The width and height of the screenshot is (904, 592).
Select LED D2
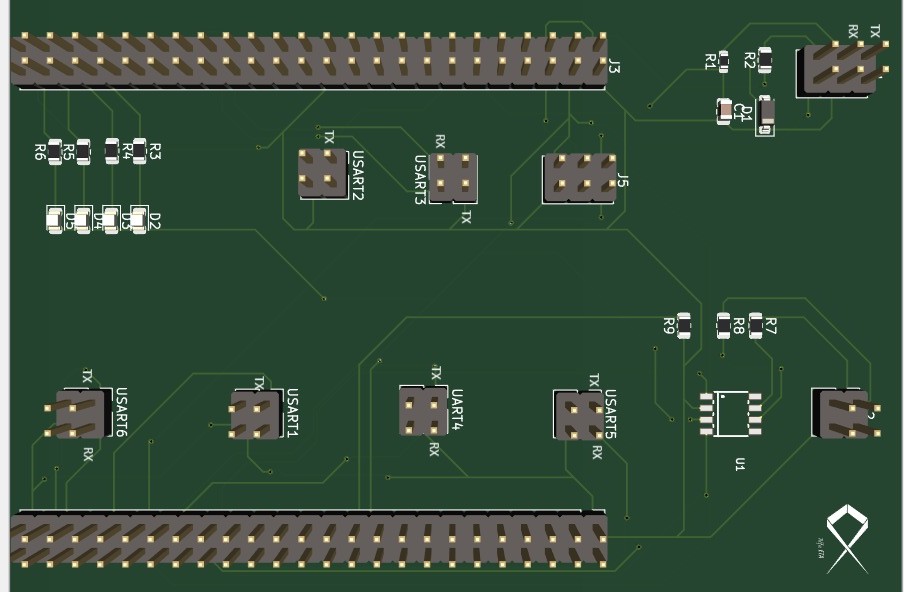pyautogui.click(x=138, y=220)
